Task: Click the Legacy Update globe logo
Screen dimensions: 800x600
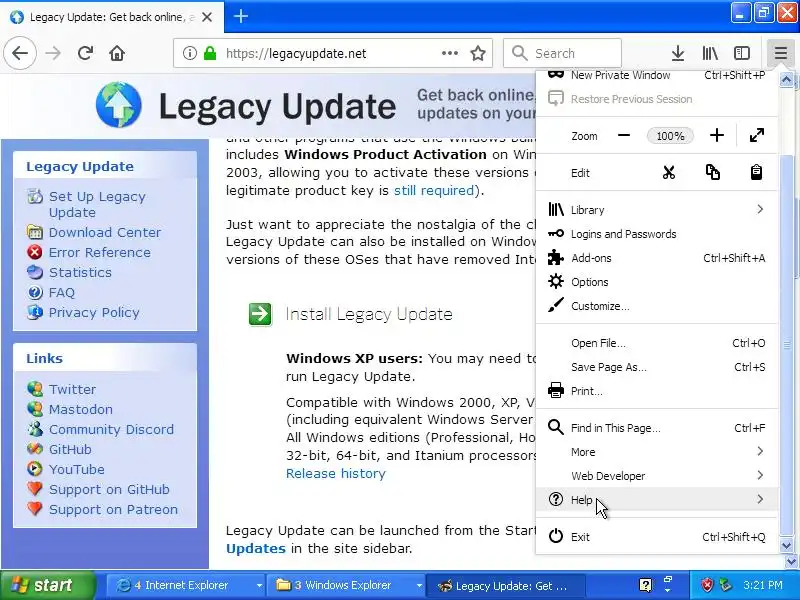Action: coord(119,105)
